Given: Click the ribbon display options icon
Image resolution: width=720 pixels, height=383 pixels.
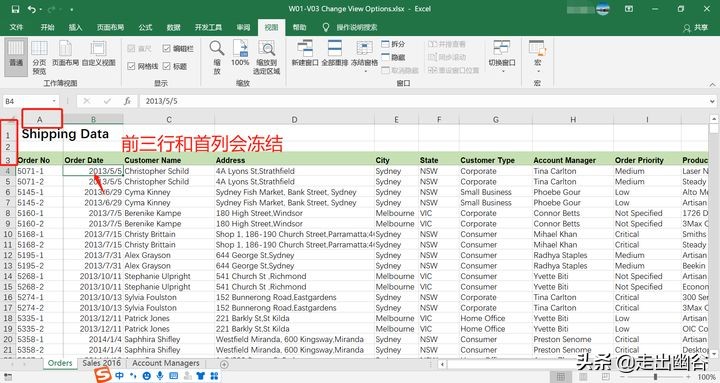Looking at the screenshot, I should pos(629,9).
